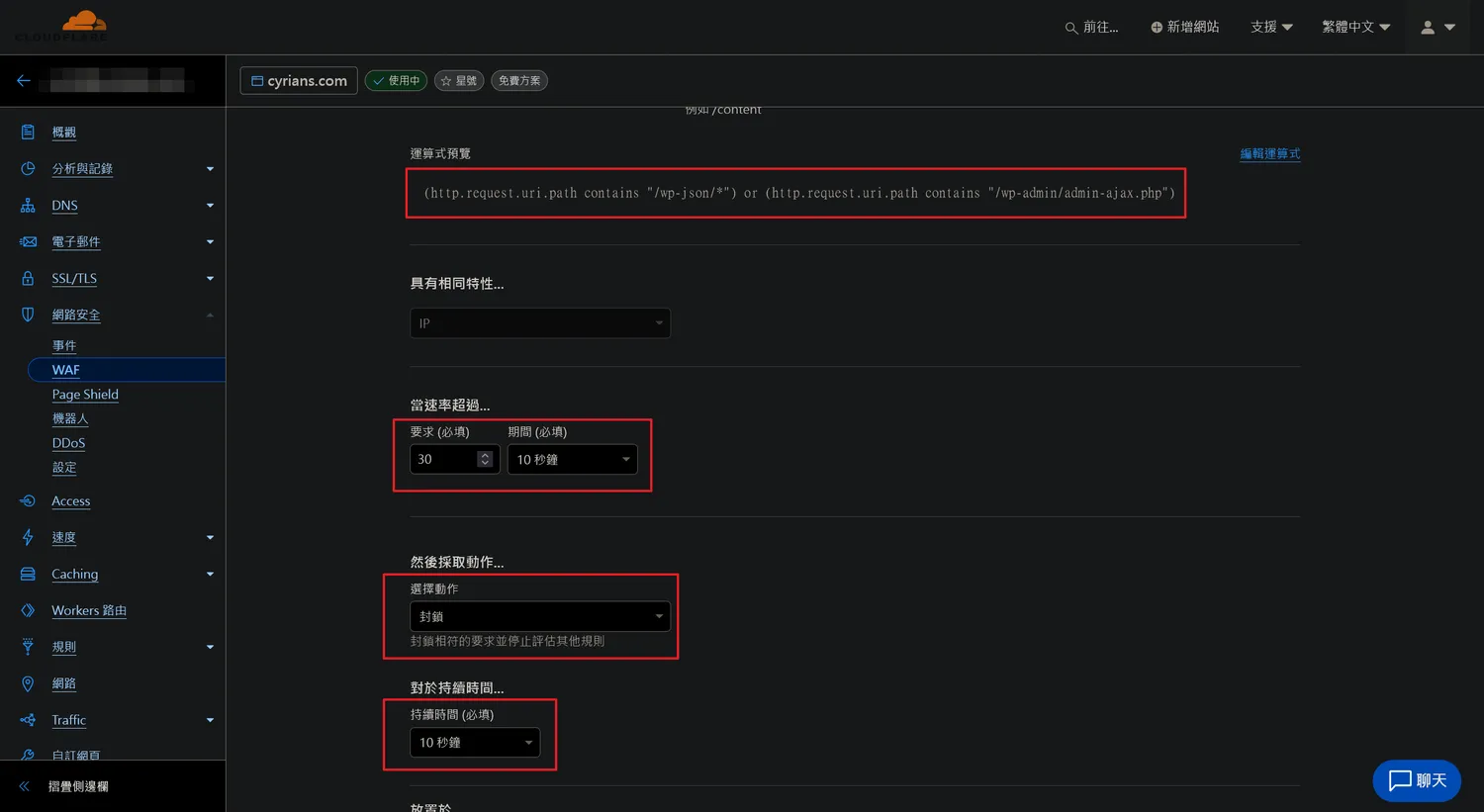
Task: Click the SSL/TLS lock icon
Action: 28,278
